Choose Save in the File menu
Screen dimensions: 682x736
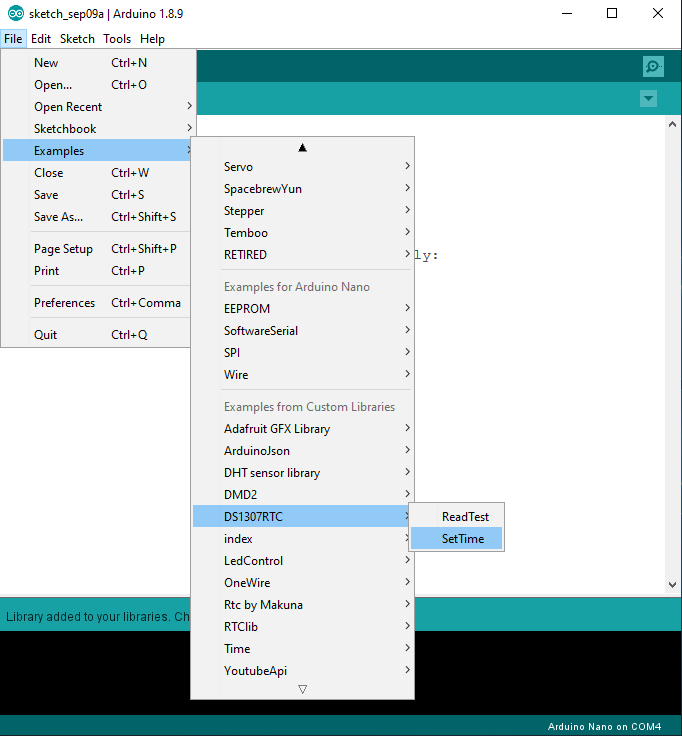point(97,195)
